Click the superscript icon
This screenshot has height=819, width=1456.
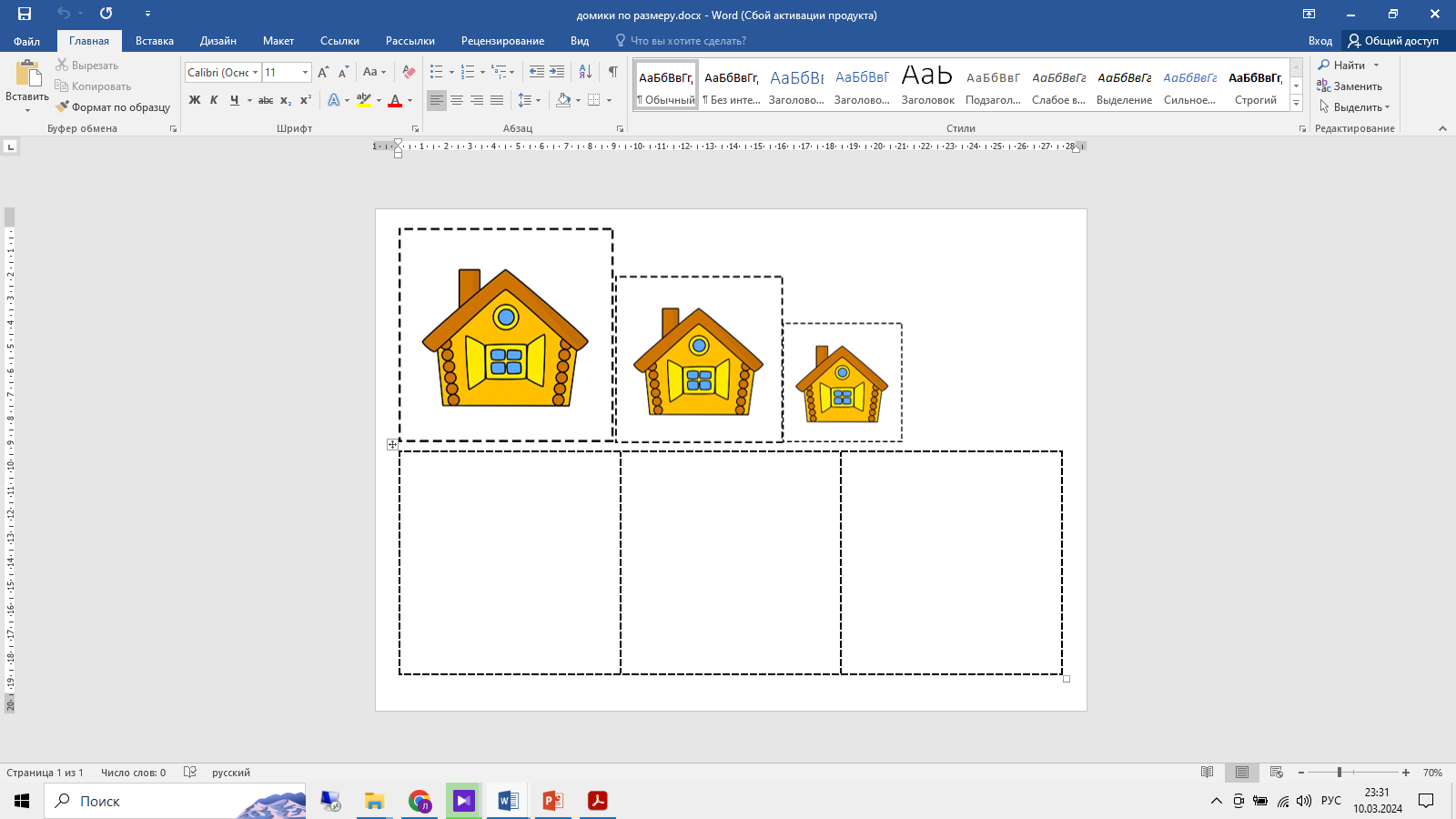click(x=305, y=100)
